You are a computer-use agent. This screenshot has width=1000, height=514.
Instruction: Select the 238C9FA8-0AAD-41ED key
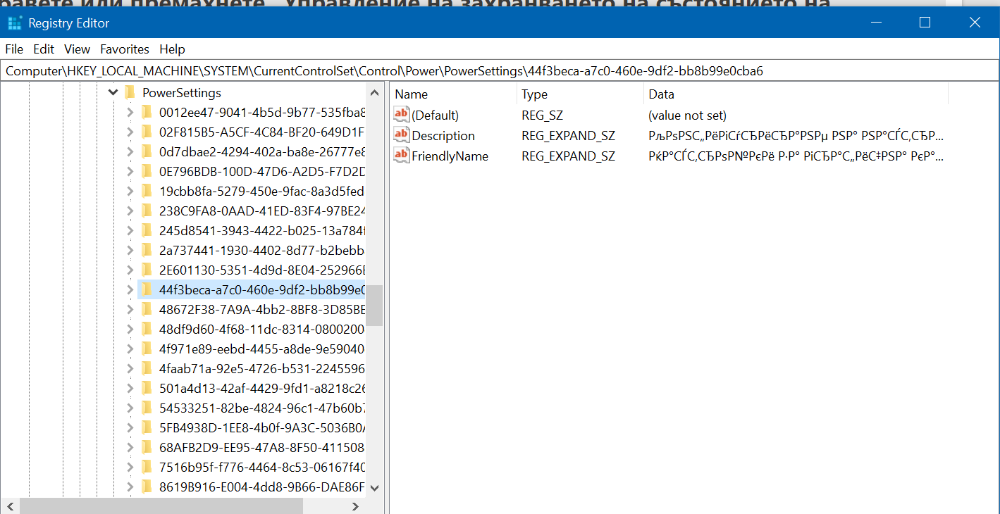coord(261,210)
